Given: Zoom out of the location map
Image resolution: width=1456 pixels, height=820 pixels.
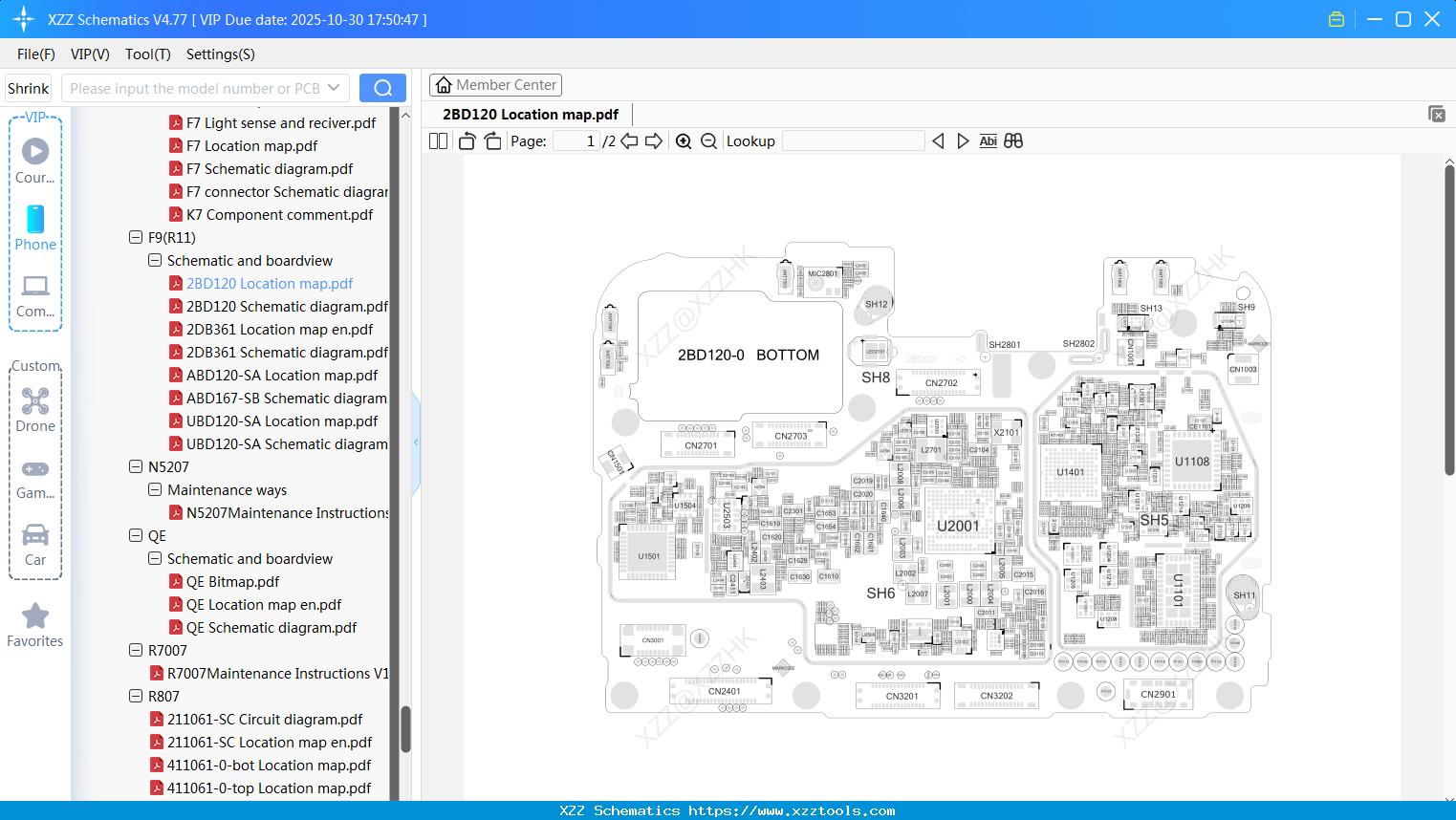Looking at the screenshot, I should pos(708,140).
